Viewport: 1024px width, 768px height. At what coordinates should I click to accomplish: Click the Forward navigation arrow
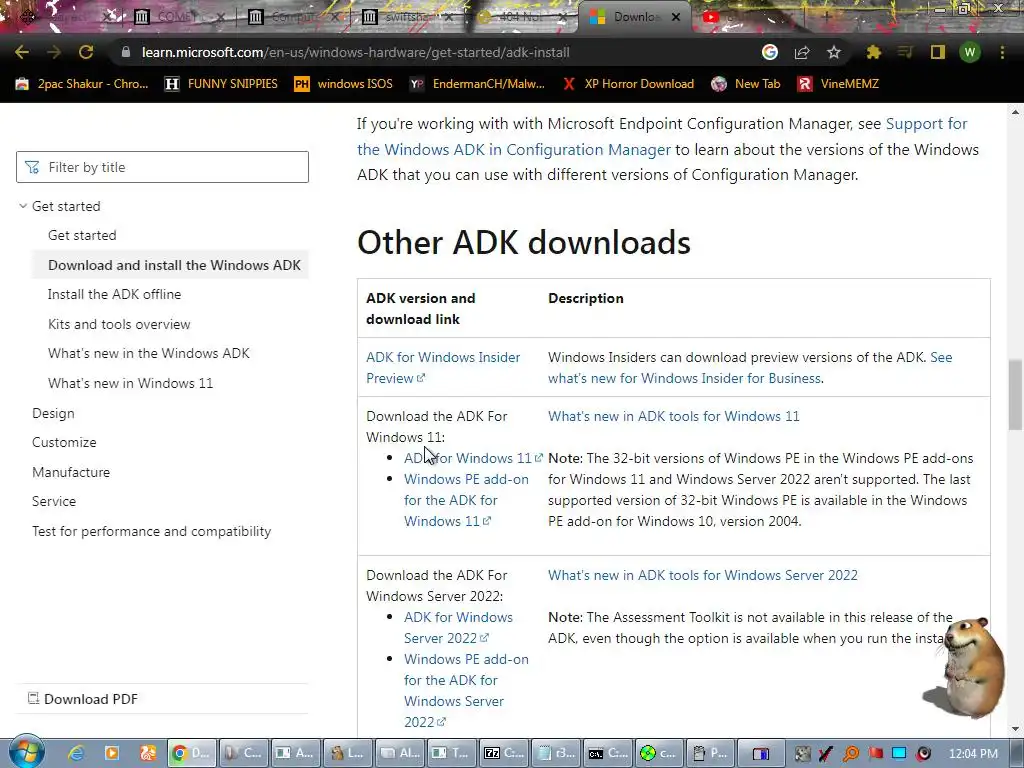tap(54, 52)
